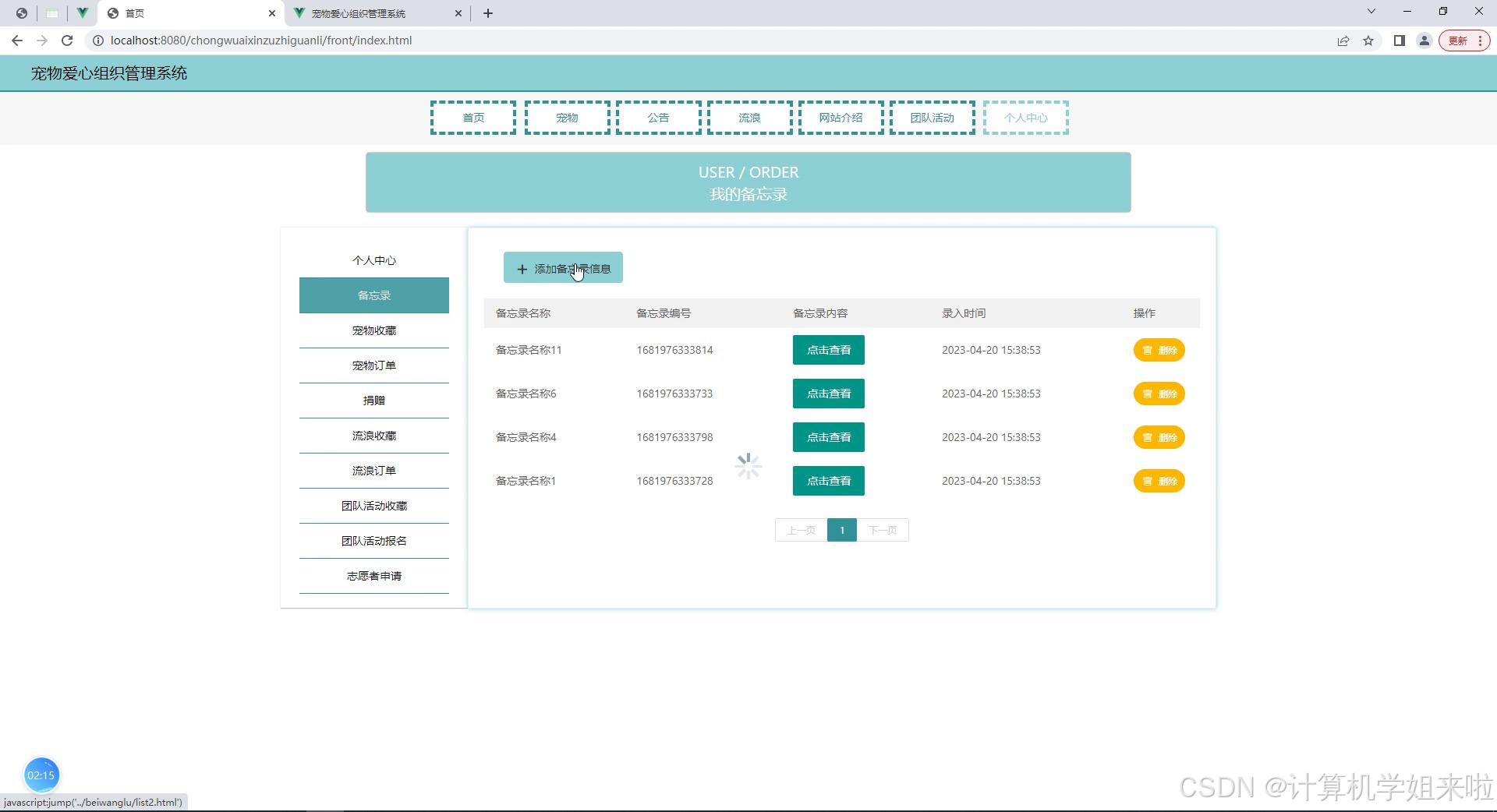Select 宠物订单 in the sidebar
The image size is (1497, 812).
374,365
